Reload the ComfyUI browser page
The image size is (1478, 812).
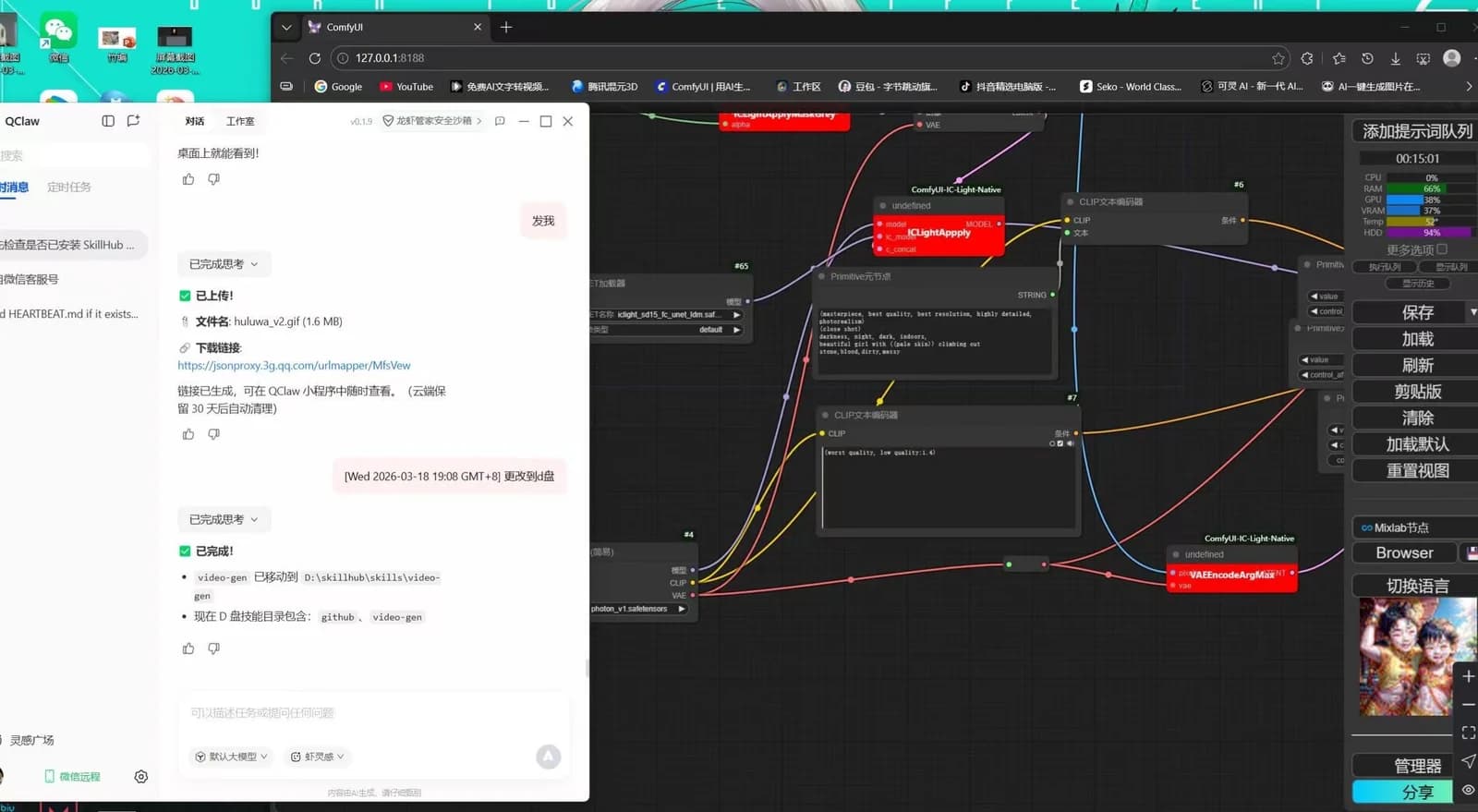[314, 58]
